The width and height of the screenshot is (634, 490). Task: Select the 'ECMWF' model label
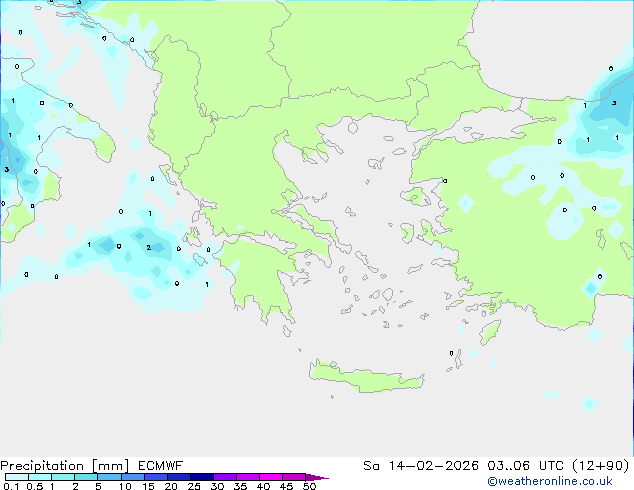[161, 466]
